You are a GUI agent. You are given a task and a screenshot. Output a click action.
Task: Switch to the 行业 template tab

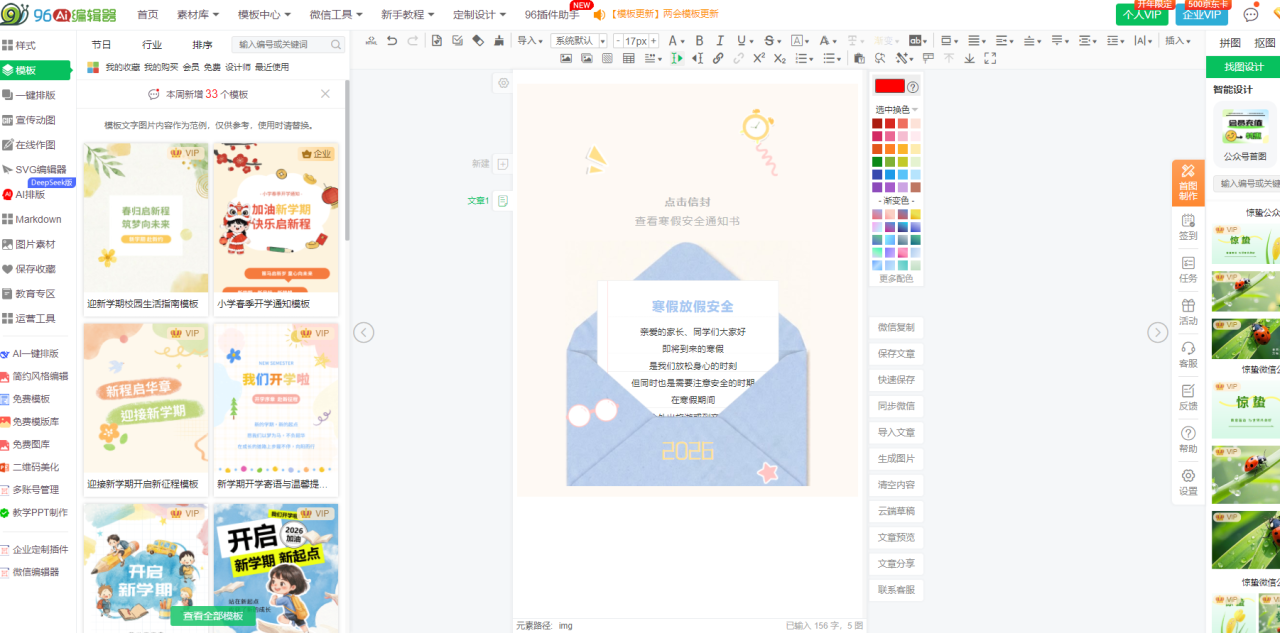[x=152, y=45]
